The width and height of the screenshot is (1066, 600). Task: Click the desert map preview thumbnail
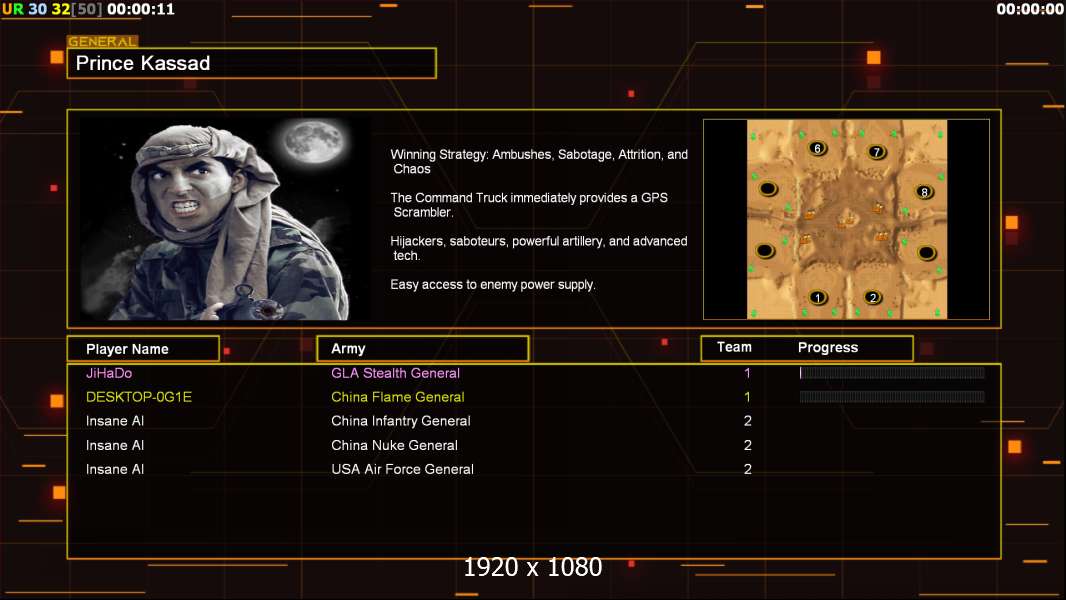tap(846, 219)
